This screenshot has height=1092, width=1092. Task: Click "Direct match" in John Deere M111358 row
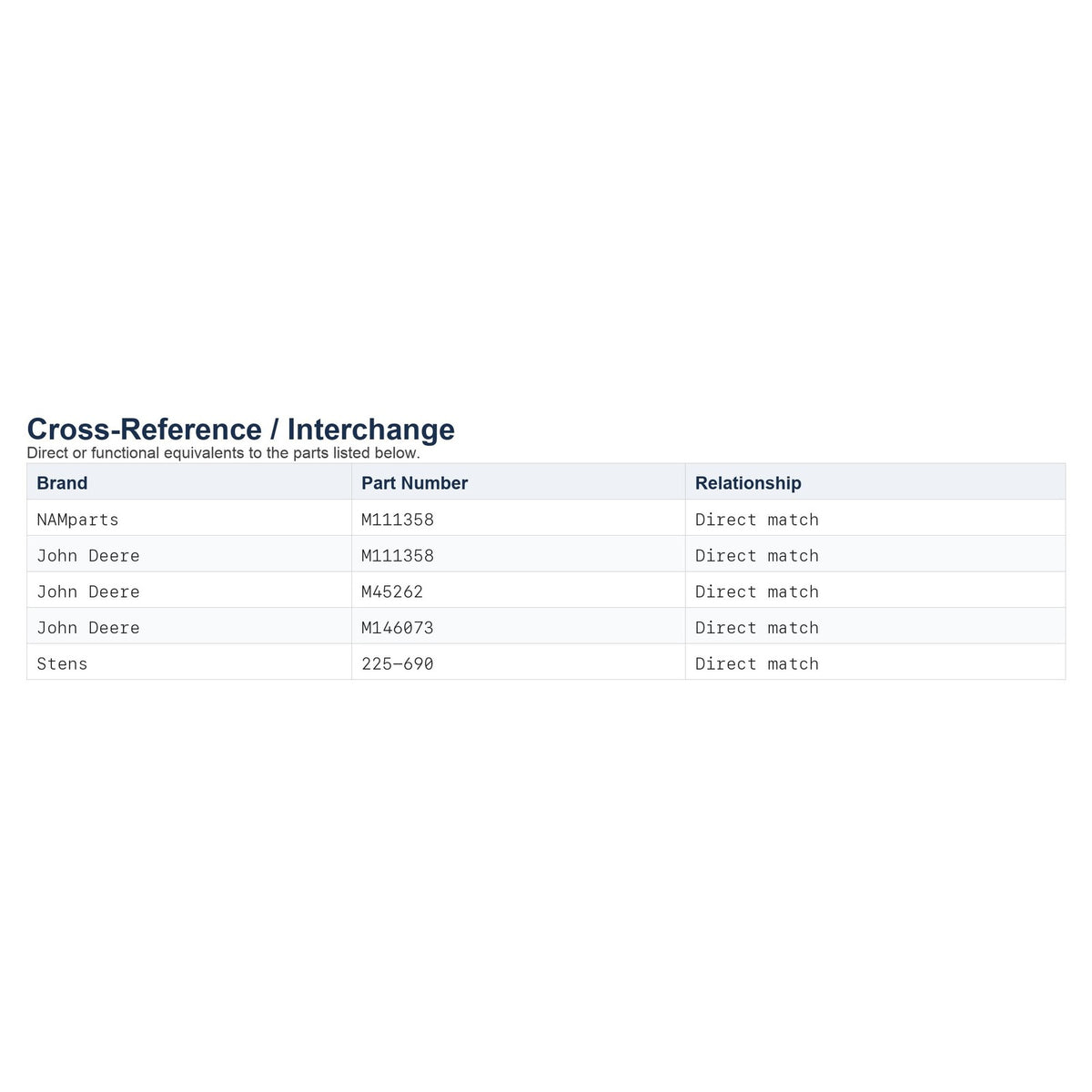tap(757, 556)
